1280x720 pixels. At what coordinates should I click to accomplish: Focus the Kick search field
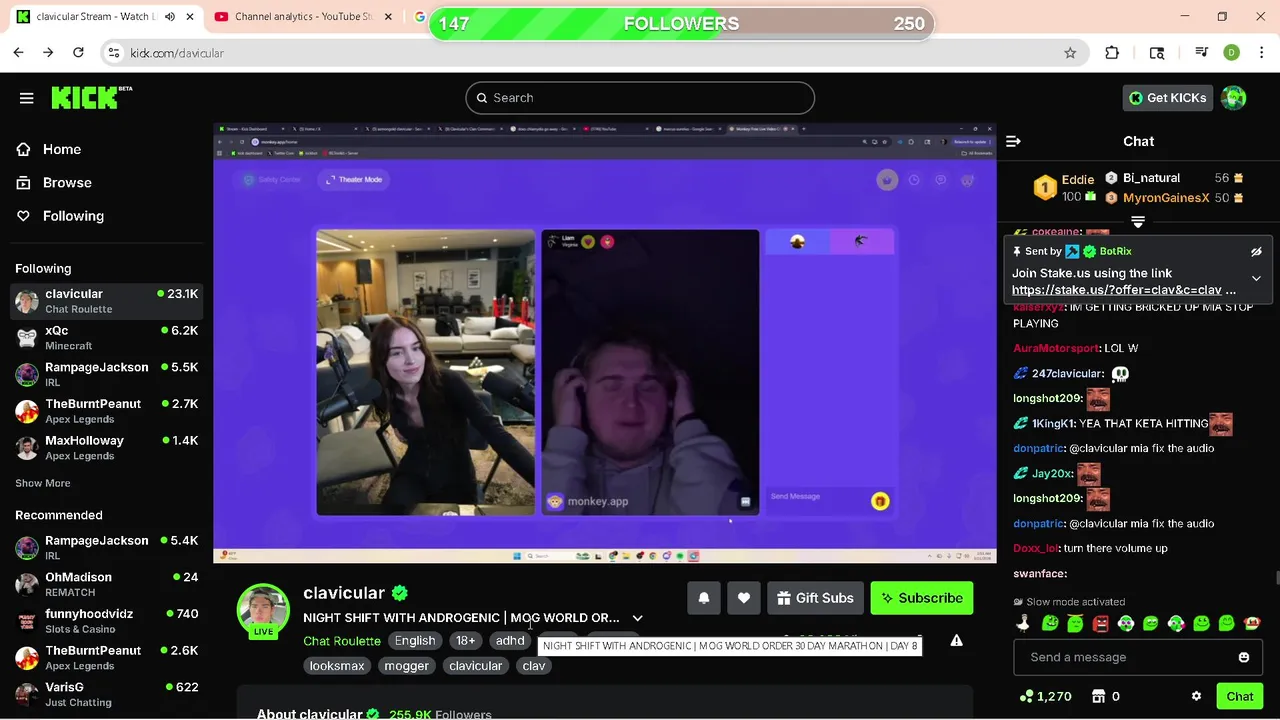tap(640, 98)
